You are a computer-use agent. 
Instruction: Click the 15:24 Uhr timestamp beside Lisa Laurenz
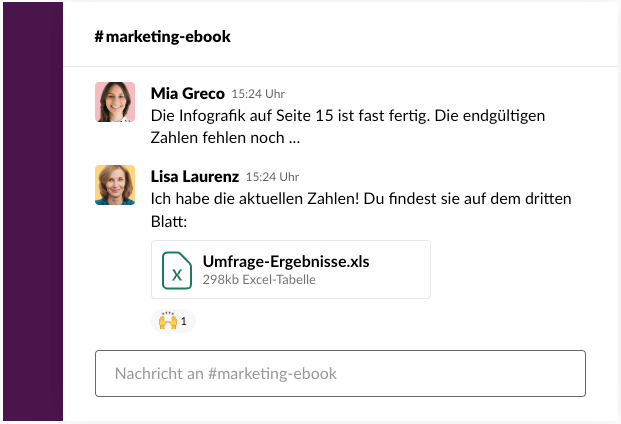coord(272,177)
